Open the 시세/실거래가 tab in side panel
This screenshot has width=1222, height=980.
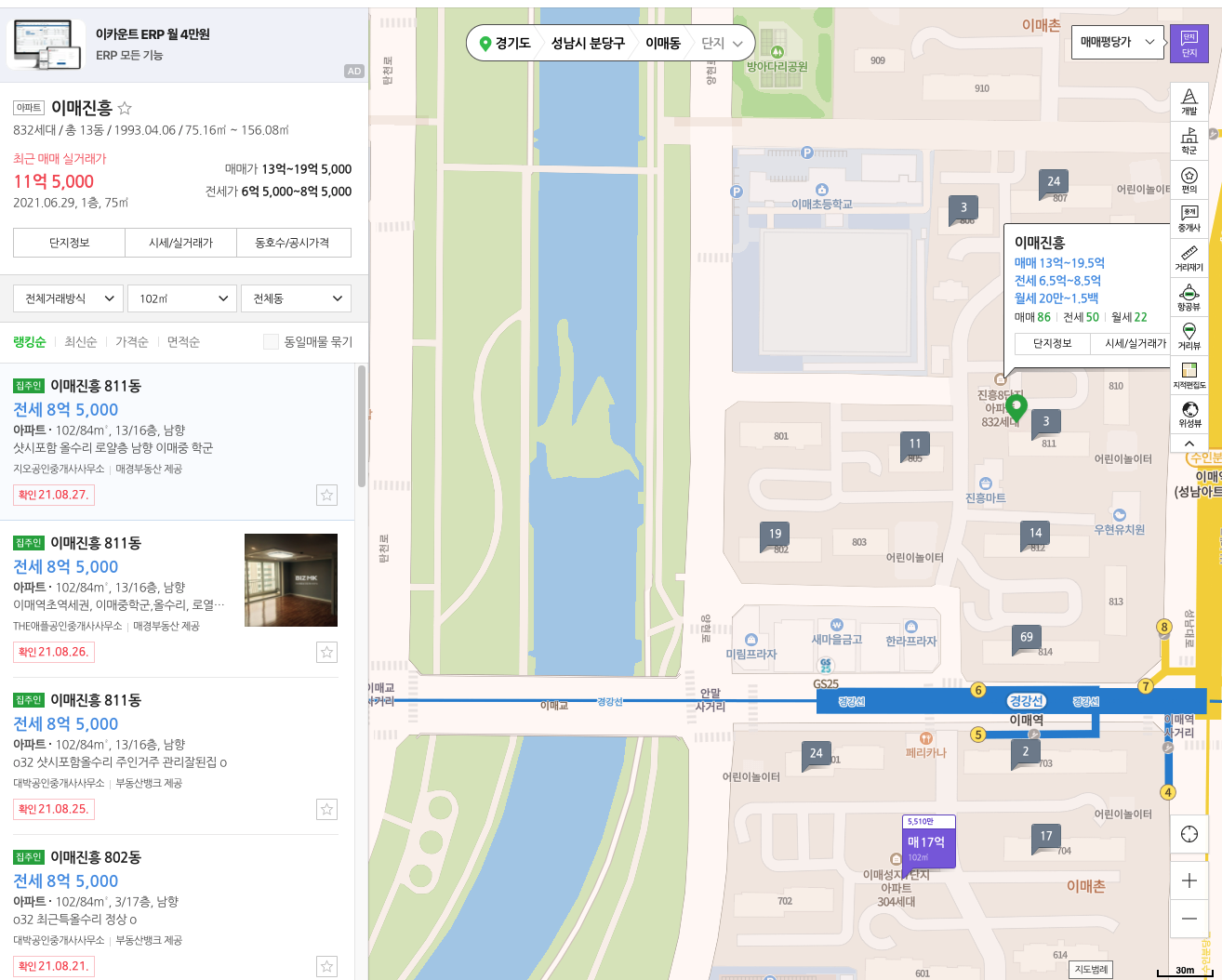181,243
